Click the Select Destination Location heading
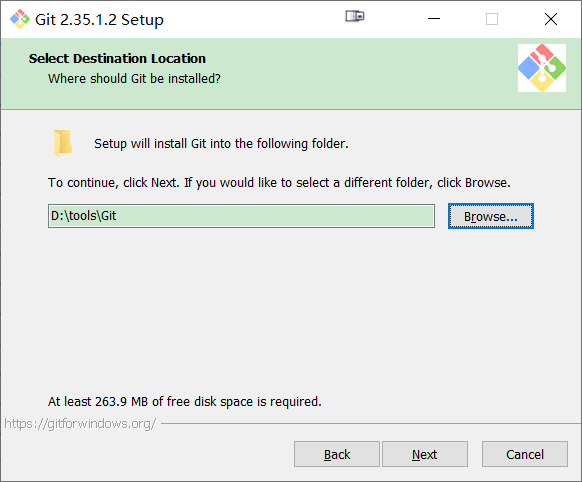 (x=117, y=59)
